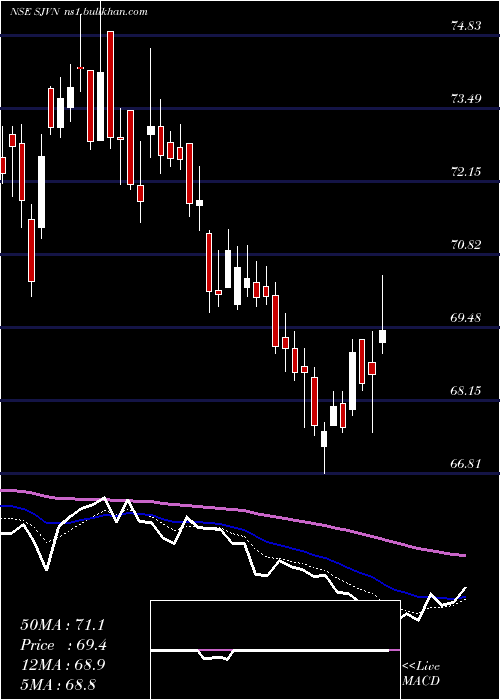
Task: Click the 12MA : 68.9 readout
Action: click(62, 664)
